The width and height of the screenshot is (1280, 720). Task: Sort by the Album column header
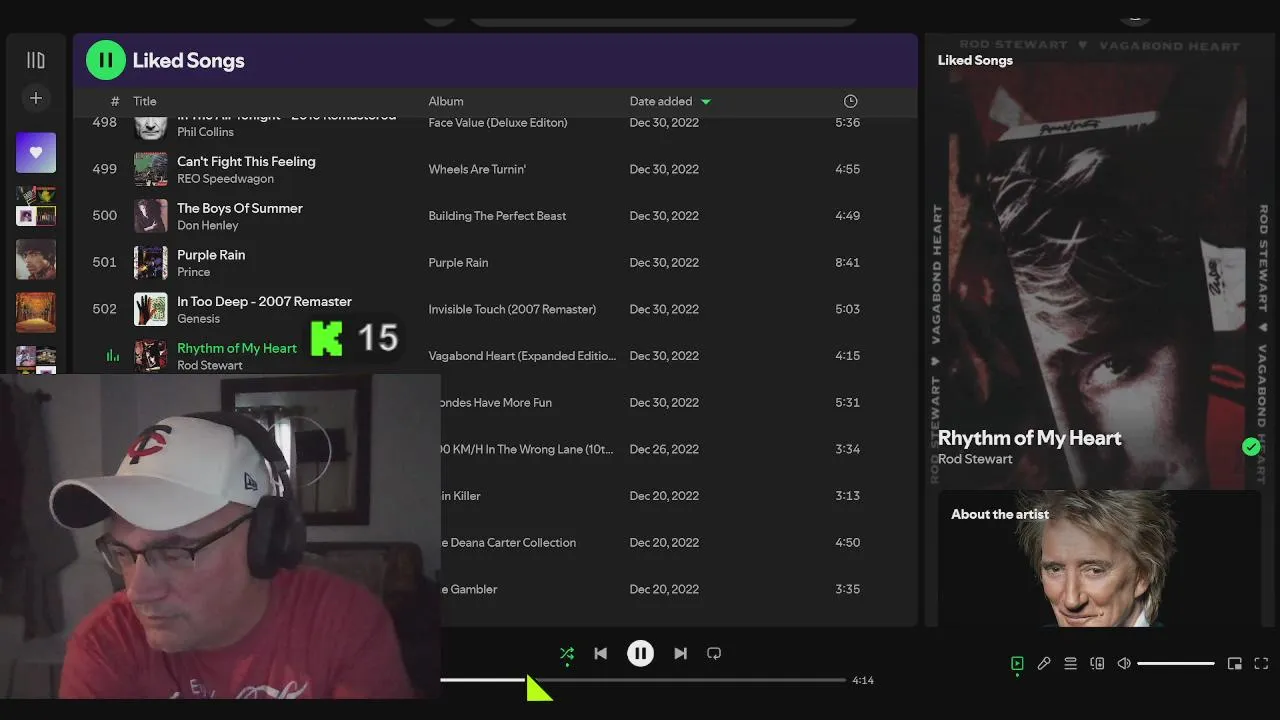click(x=446, y=101)
